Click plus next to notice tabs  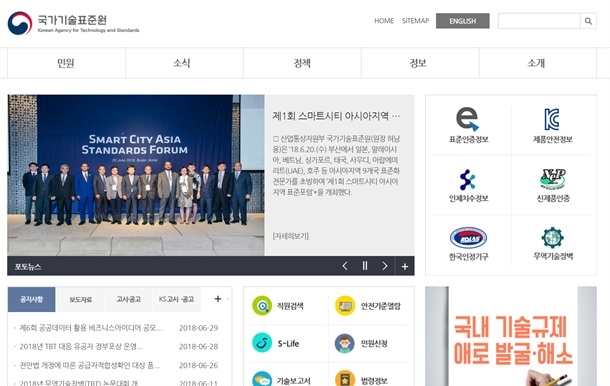click(218, 299)
